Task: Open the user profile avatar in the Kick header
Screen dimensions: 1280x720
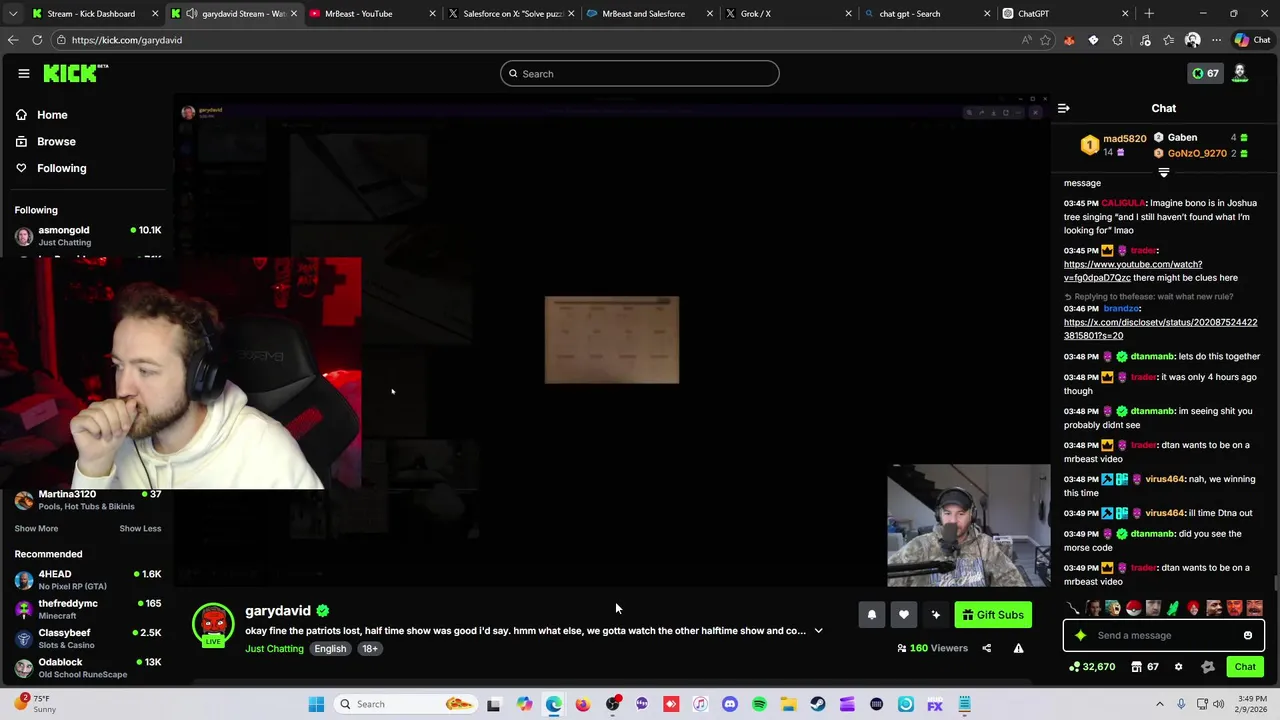Action: point(1240,73)
